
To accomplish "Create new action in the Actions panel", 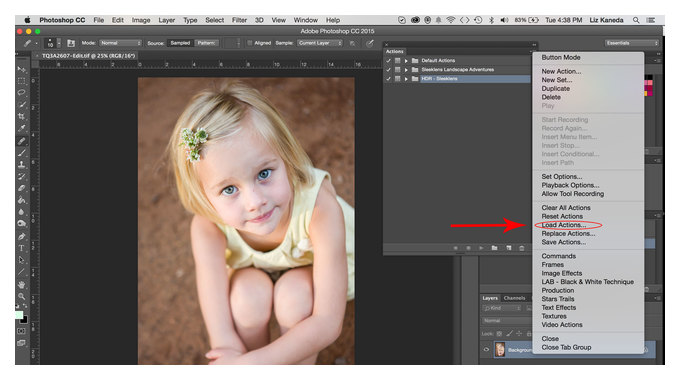I will [509, 248].
